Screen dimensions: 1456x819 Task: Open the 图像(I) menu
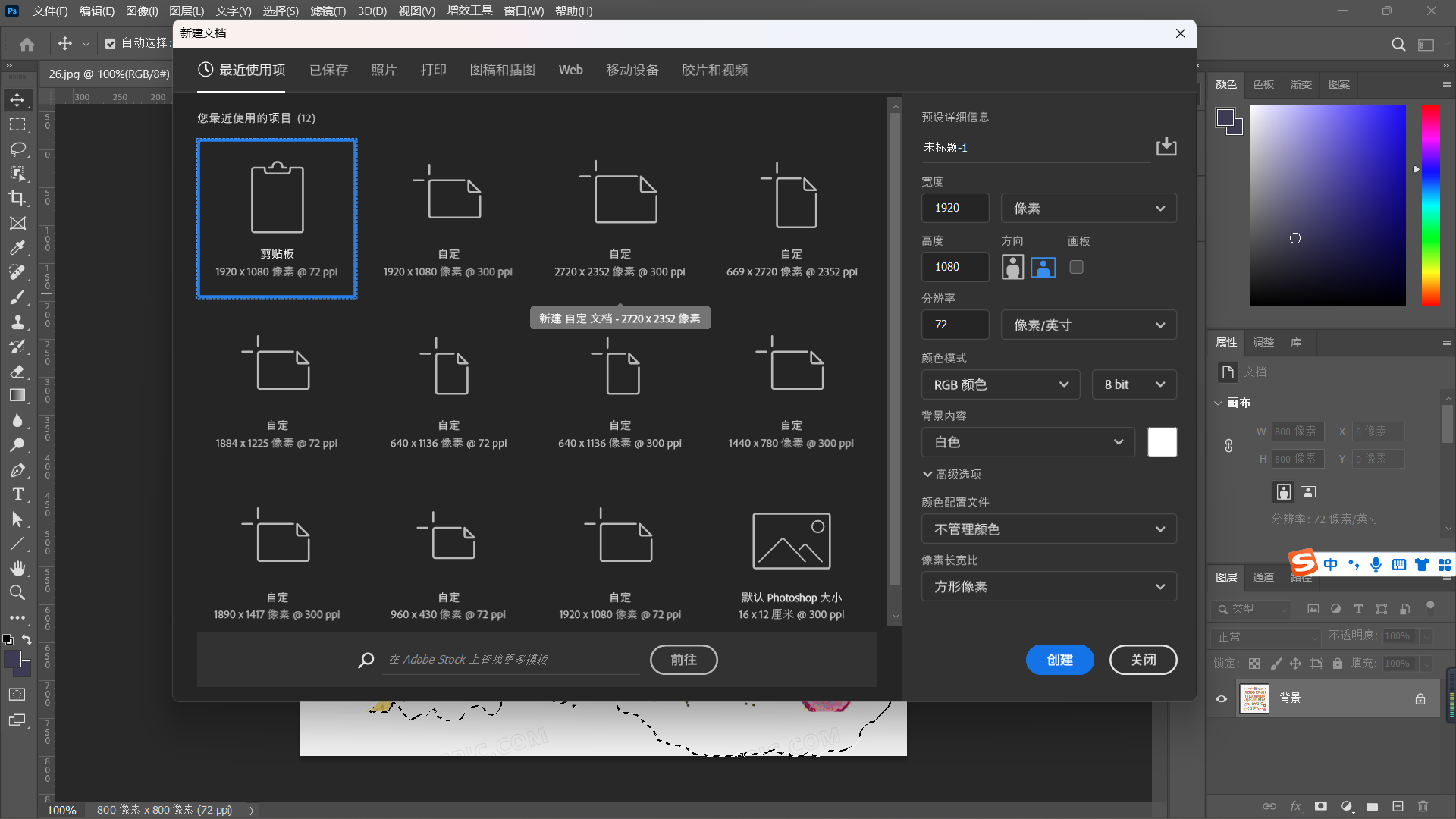click(x=142, y=11)
